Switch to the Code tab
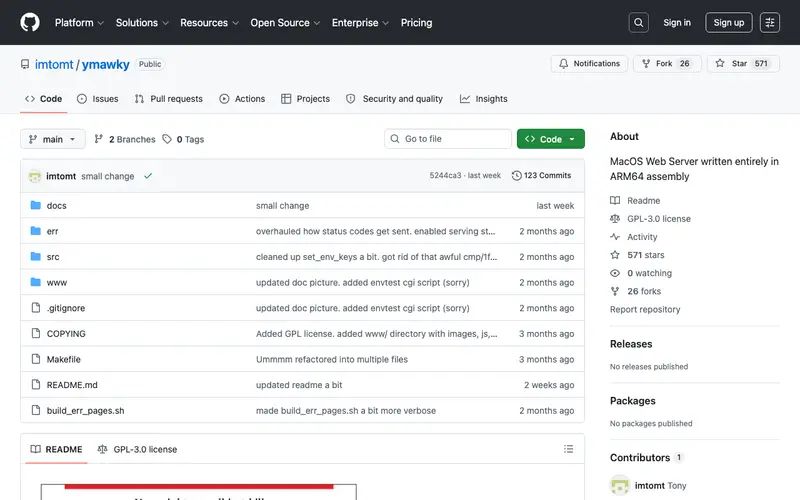Image resolution: width=800 pixels, height=500 pixels. click(44, 99)
